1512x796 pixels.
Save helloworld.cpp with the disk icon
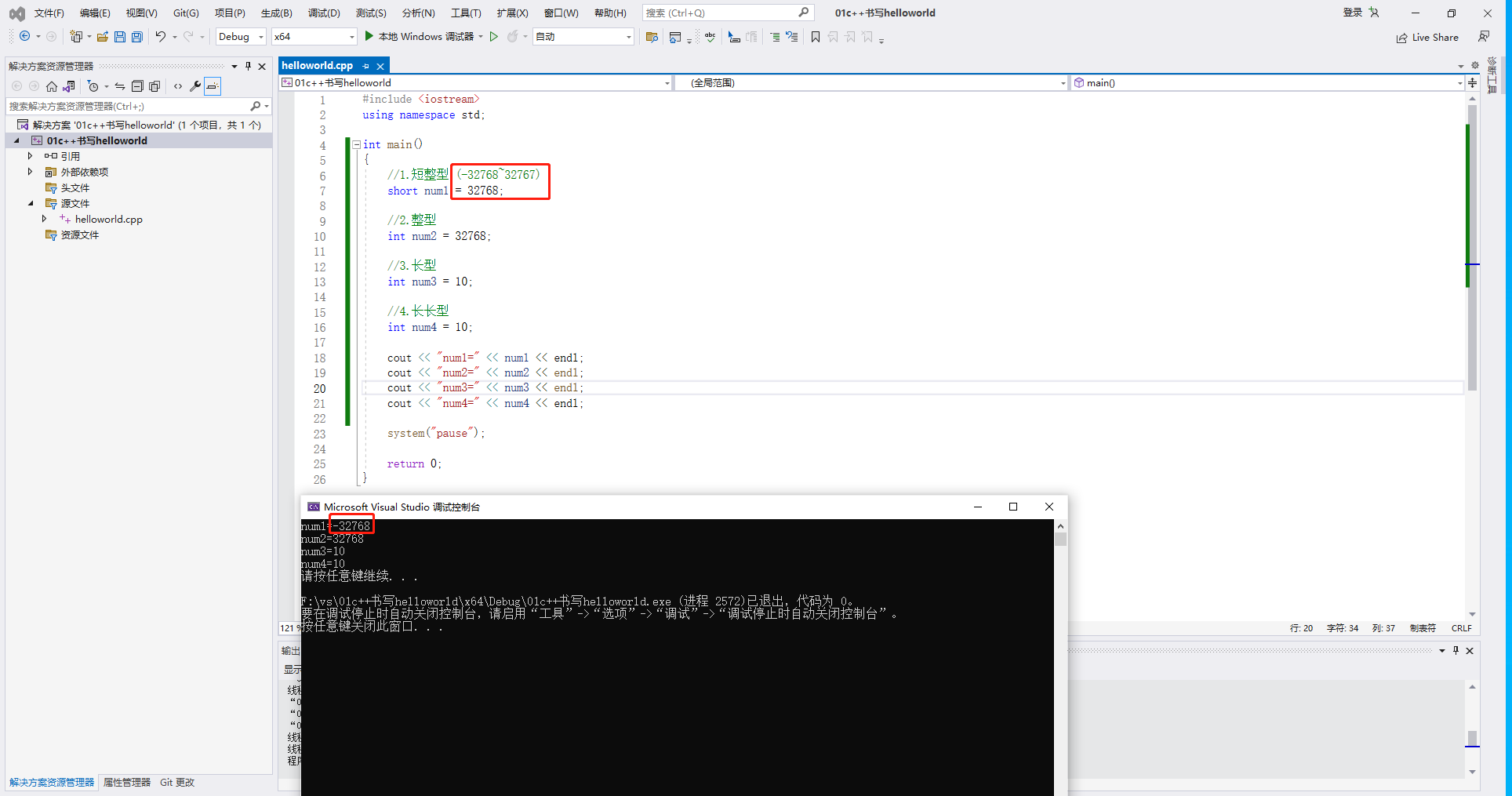pyautogui.click(x=120, y=36)
